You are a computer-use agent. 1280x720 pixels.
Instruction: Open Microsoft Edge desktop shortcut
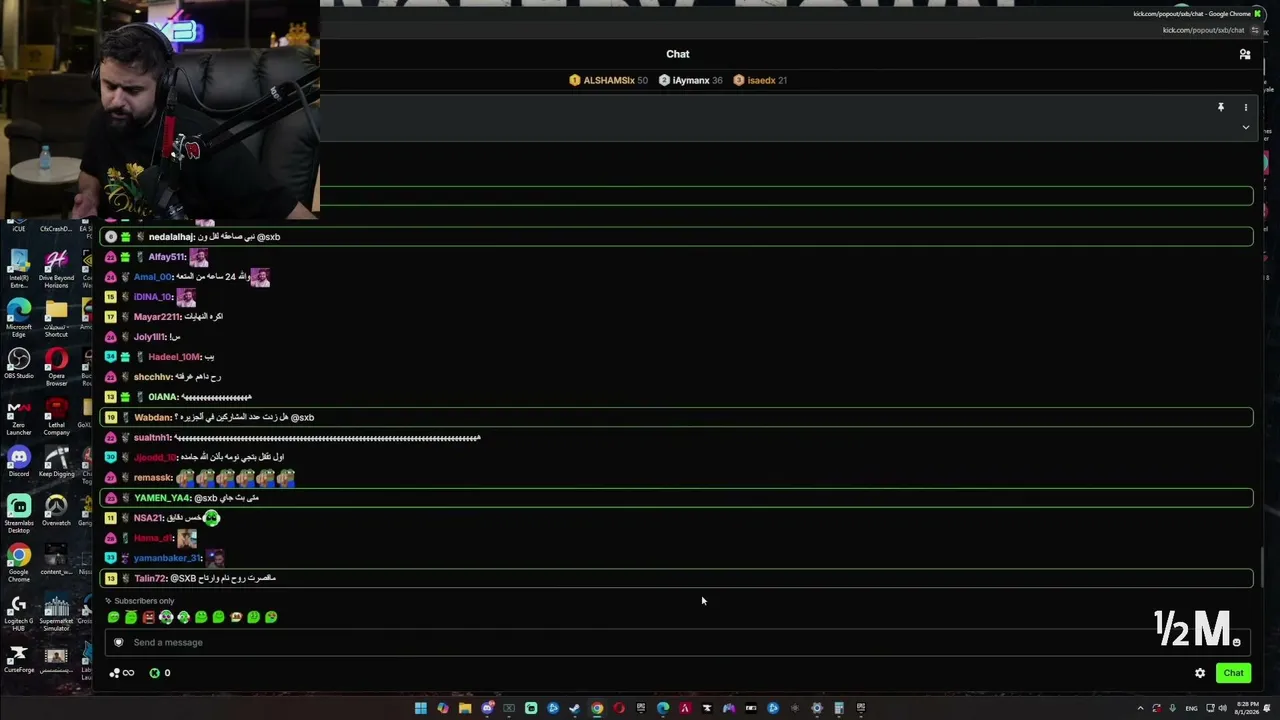(19, 318)
